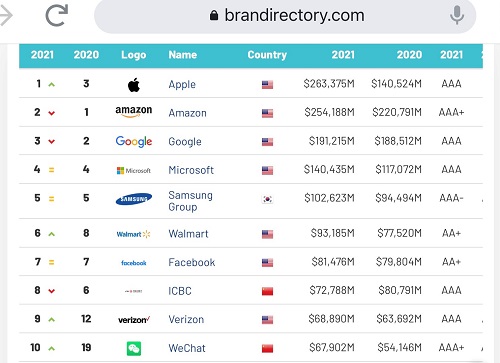The height and width of the screenshot is (363, 500).
Task: Click the Apple logo in first row
Action: [134, 85]
